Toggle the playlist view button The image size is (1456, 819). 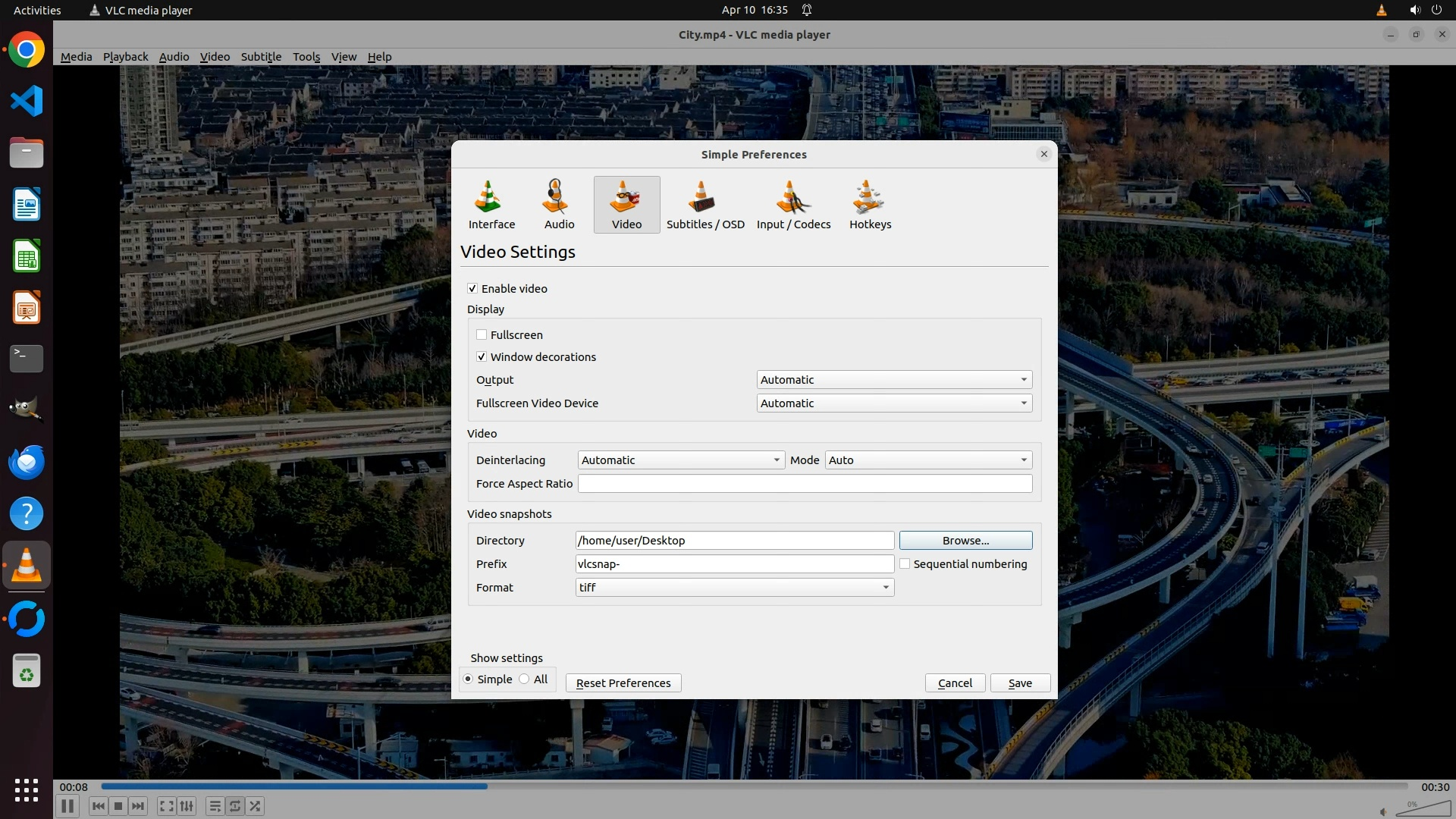(215, 806)
